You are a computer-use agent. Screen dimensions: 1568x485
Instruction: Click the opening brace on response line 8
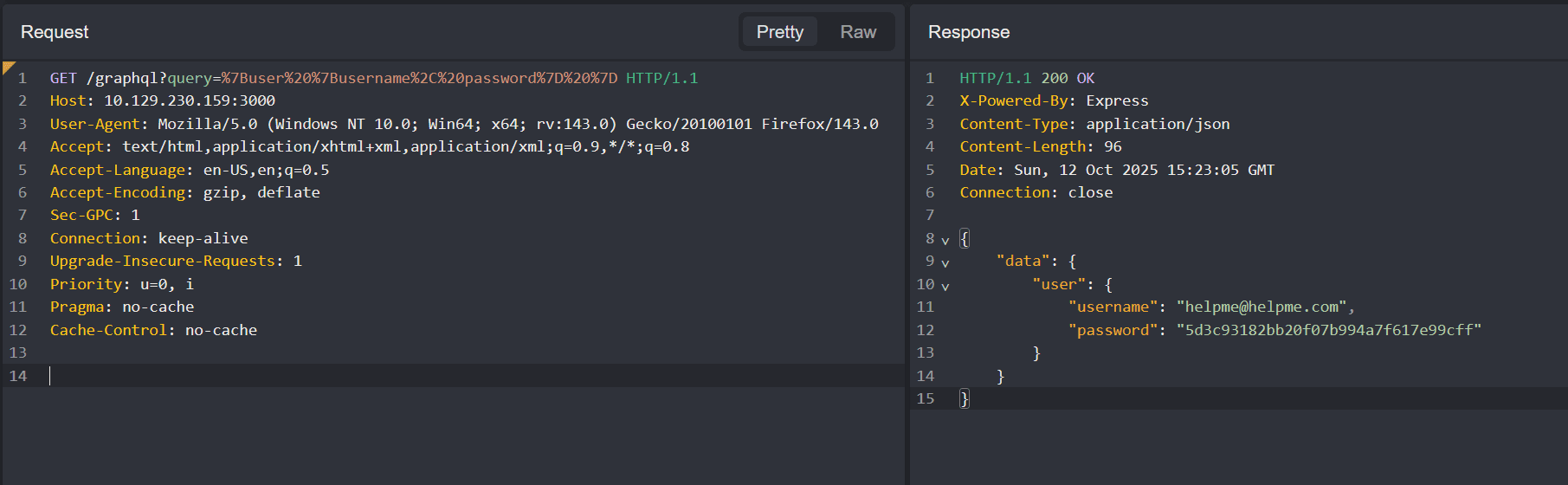click(965, 238)
